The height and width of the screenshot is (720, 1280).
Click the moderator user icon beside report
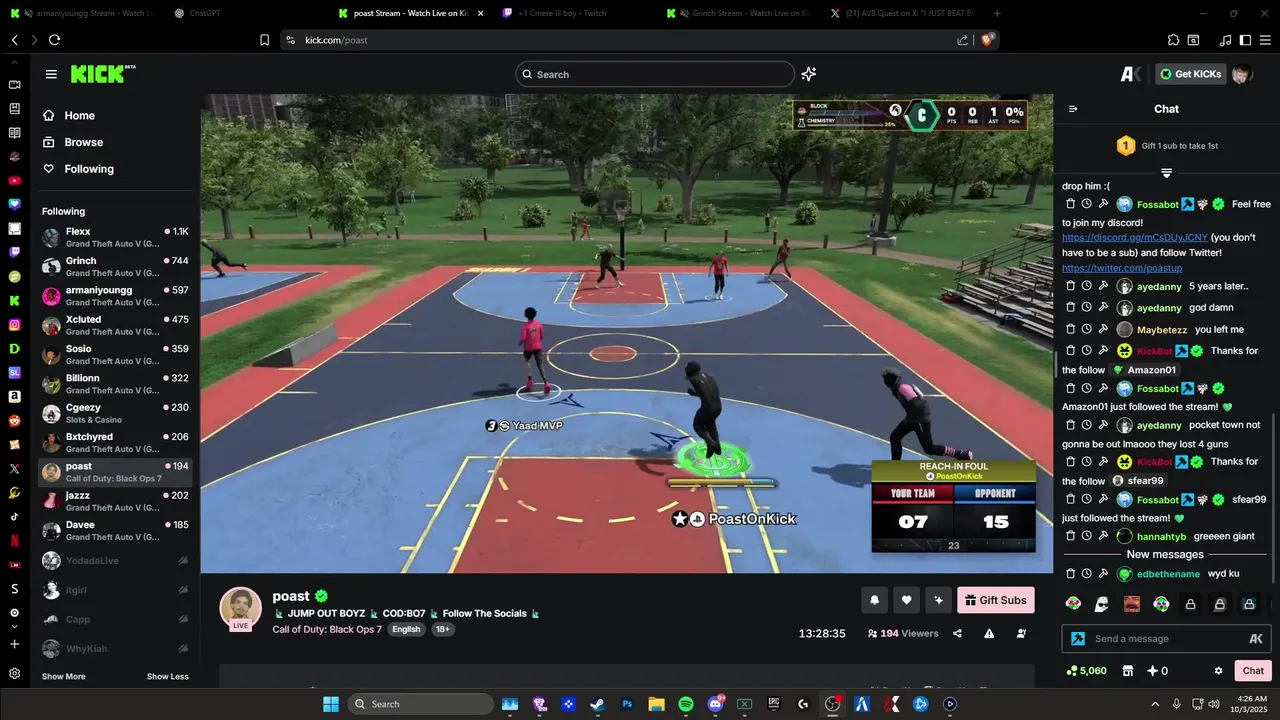click(x=1021, y=633)
